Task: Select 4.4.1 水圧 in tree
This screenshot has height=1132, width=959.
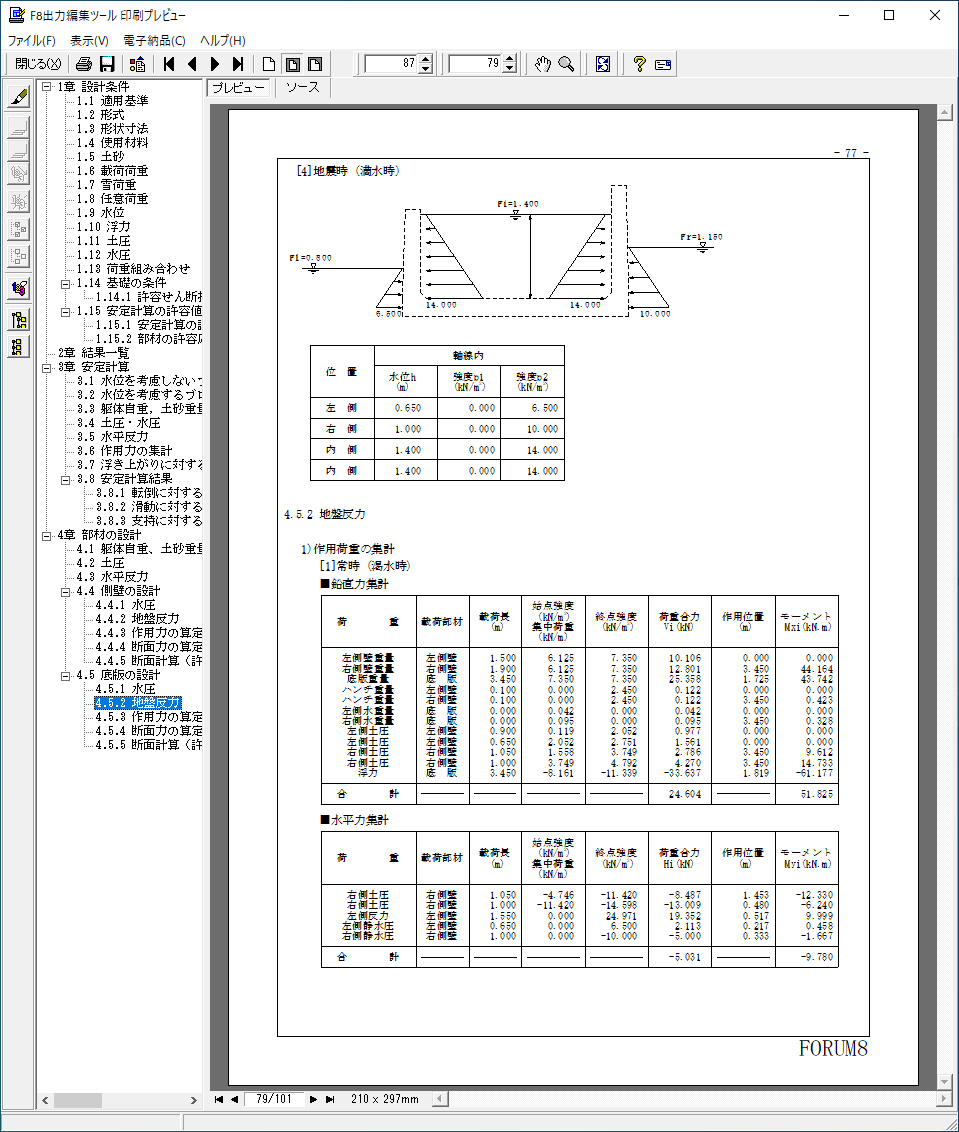Action: coord(126,605)
